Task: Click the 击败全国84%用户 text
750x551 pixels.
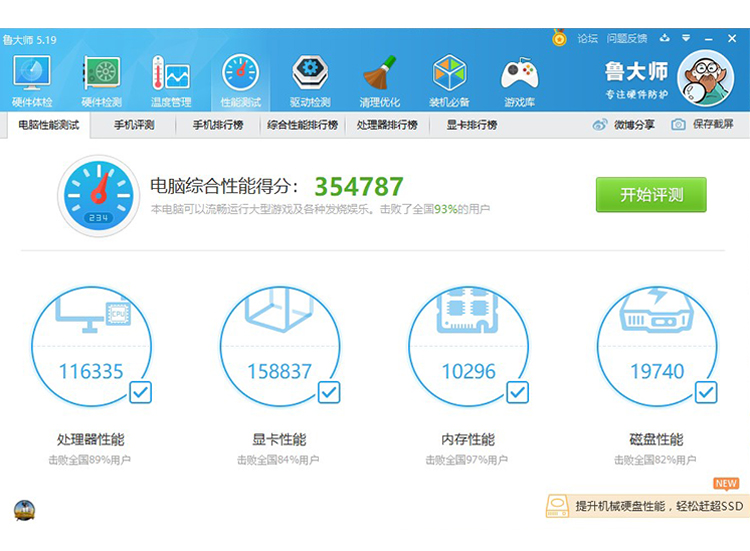Action: tap(278, 460)
